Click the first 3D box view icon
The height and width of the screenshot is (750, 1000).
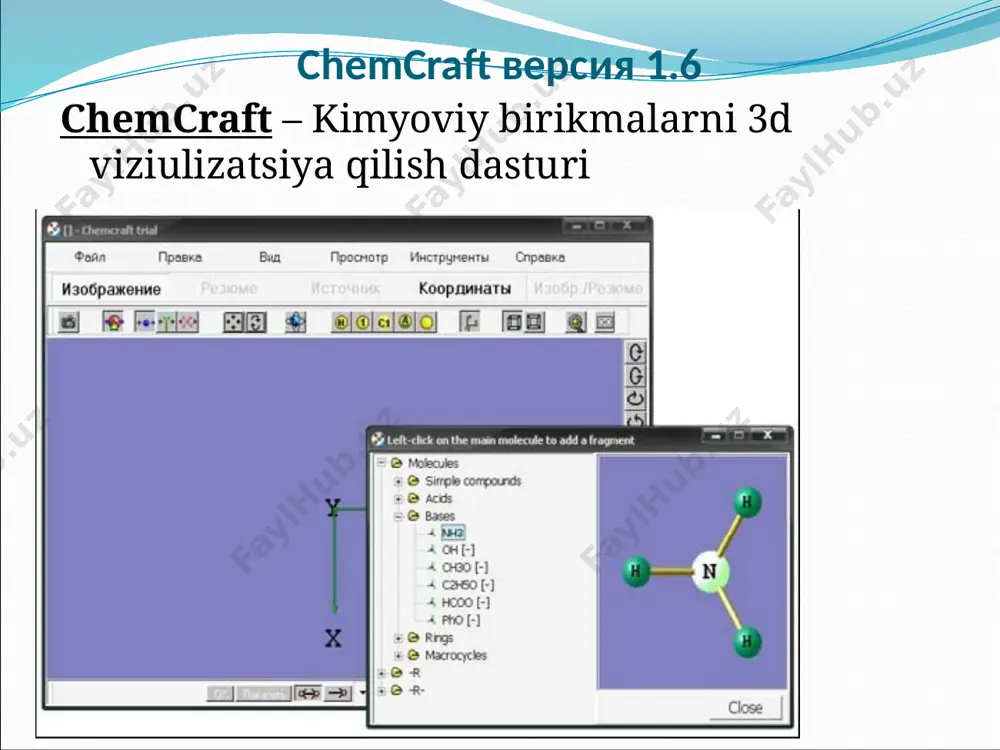tap(512, 322)
